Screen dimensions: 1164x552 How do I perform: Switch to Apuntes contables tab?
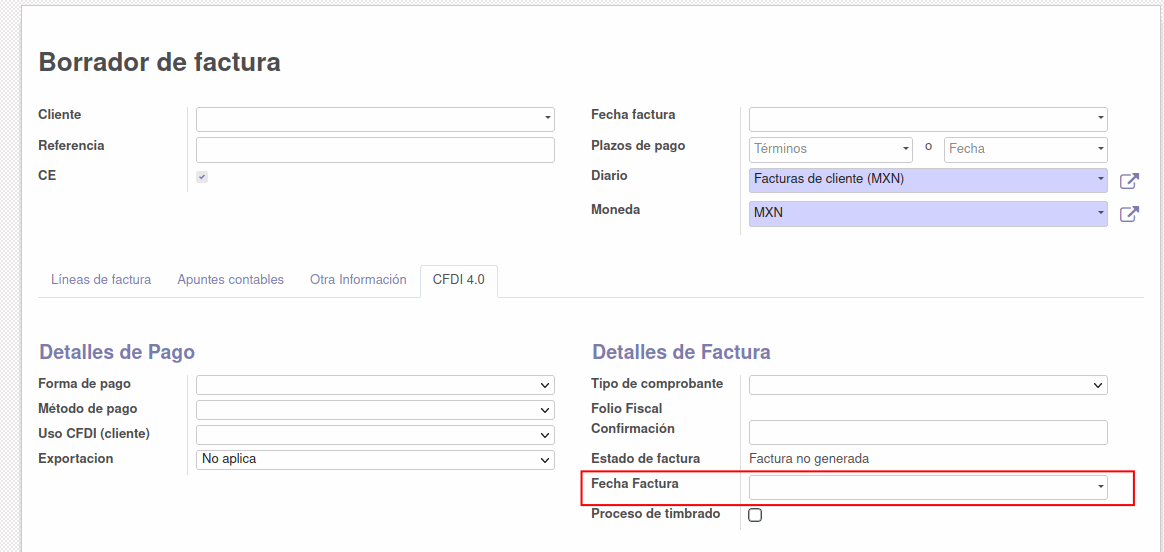[x=230, y=280]
